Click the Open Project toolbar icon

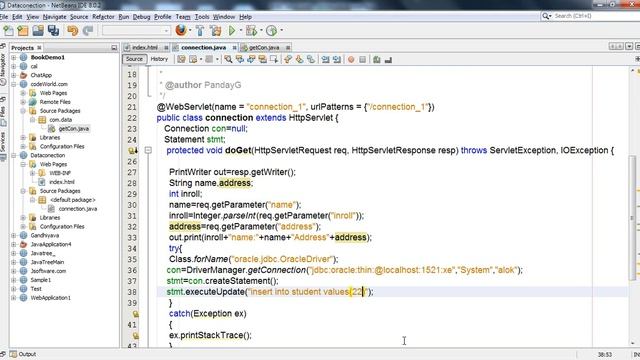click(38, 31)
